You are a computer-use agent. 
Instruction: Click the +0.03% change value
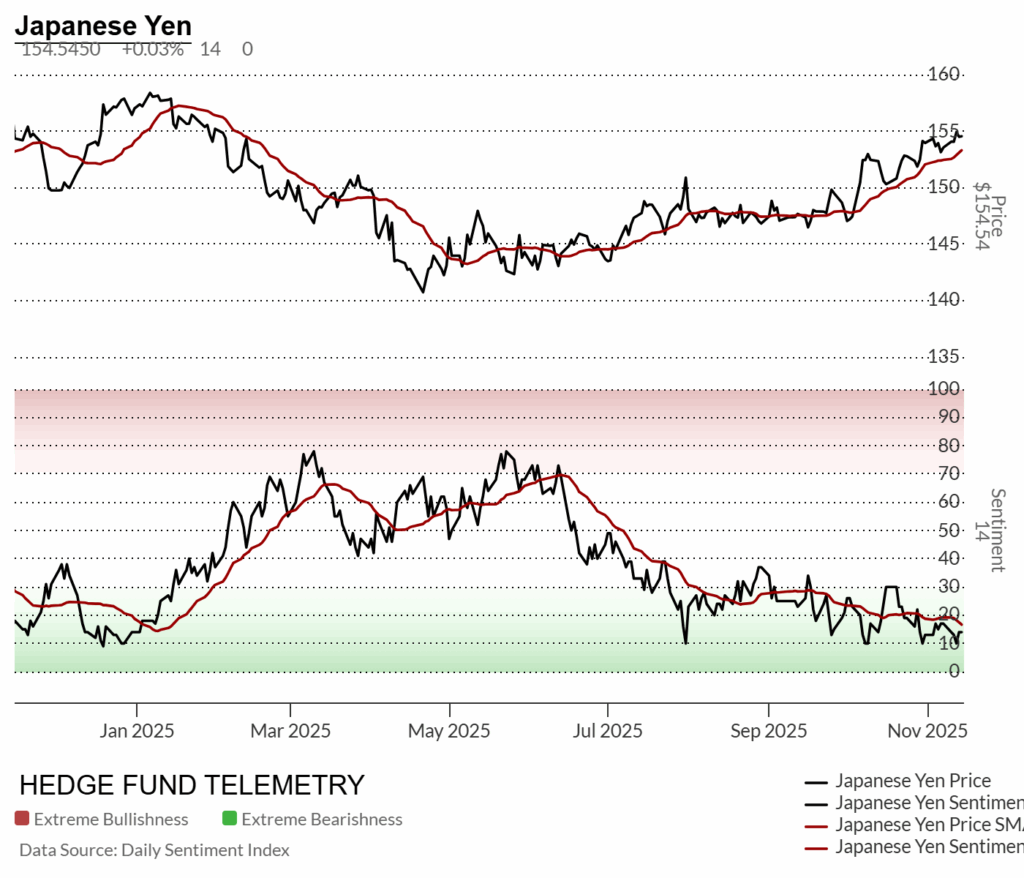[153, 49]
